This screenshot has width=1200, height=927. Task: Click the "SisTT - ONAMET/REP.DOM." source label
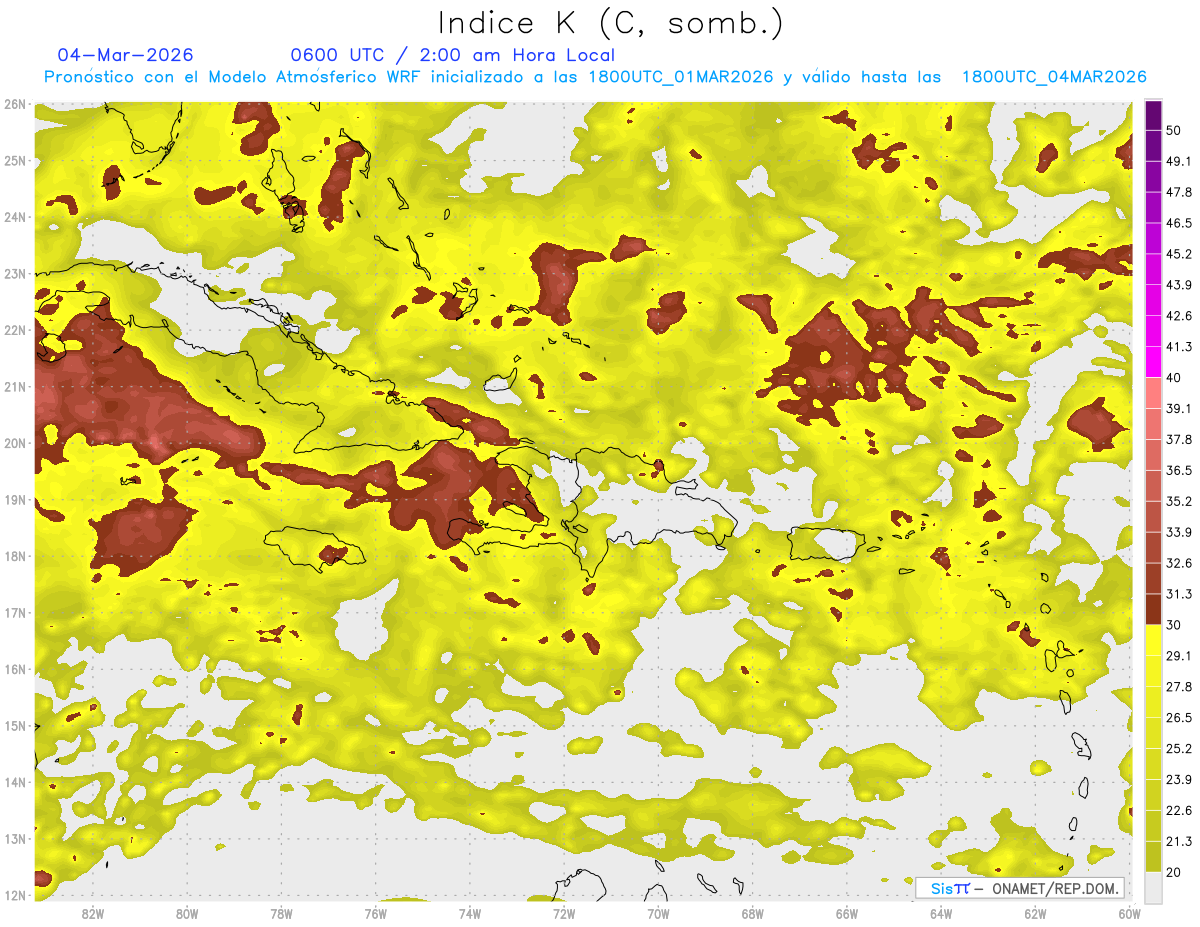point(1019,888)
